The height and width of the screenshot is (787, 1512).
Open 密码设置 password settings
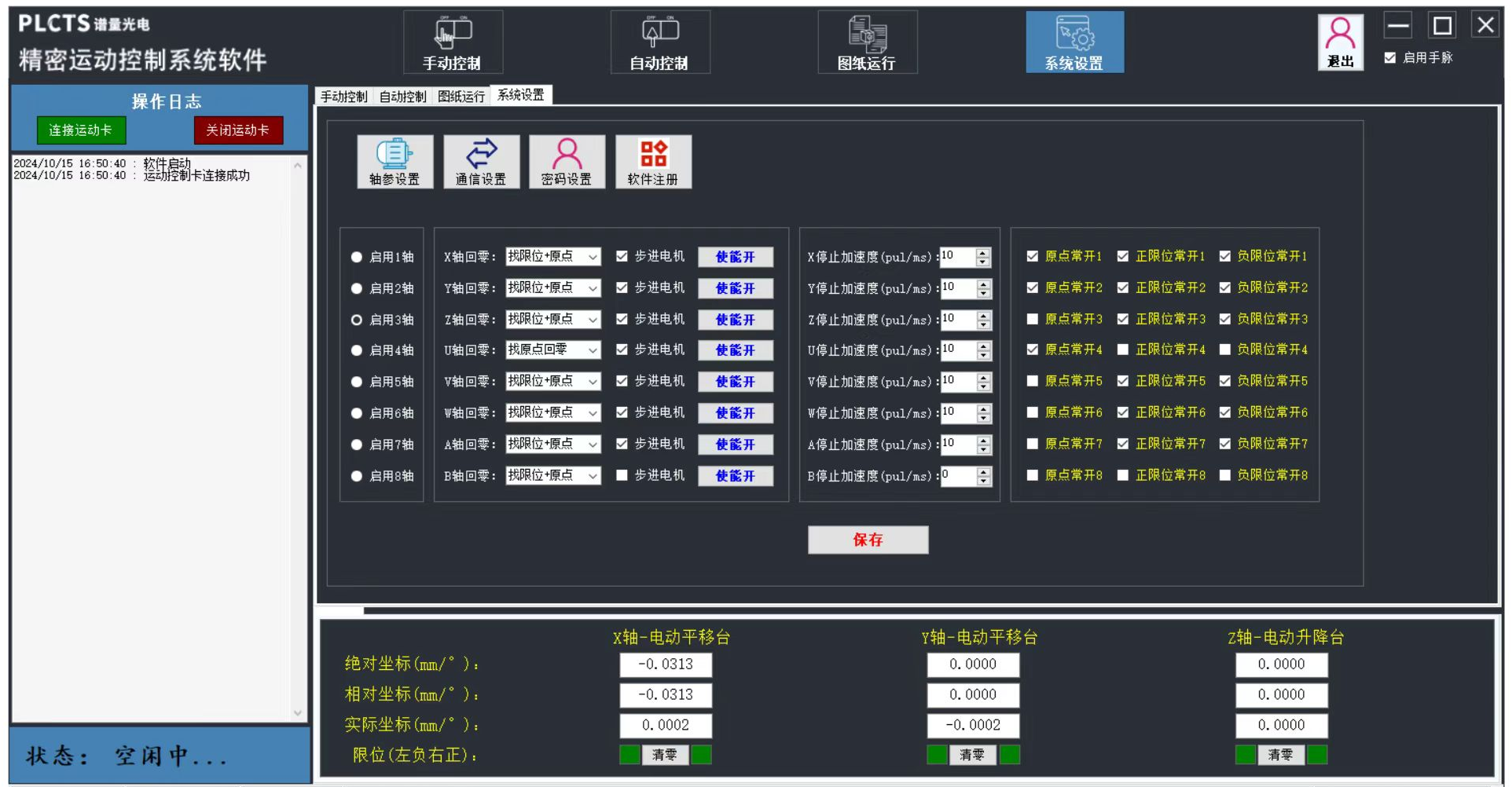567,162
